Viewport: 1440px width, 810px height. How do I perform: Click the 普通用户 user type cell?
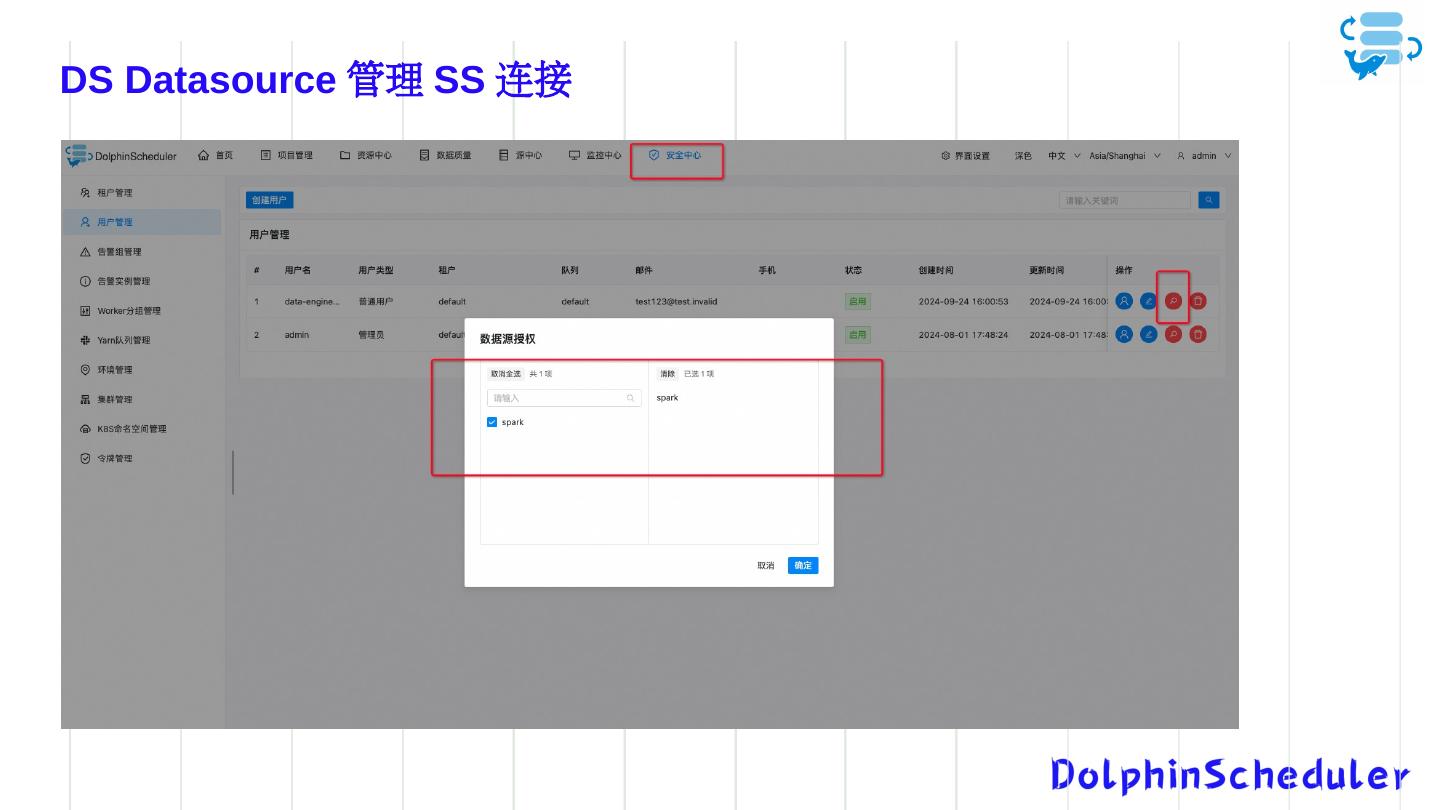pos(376,301)
